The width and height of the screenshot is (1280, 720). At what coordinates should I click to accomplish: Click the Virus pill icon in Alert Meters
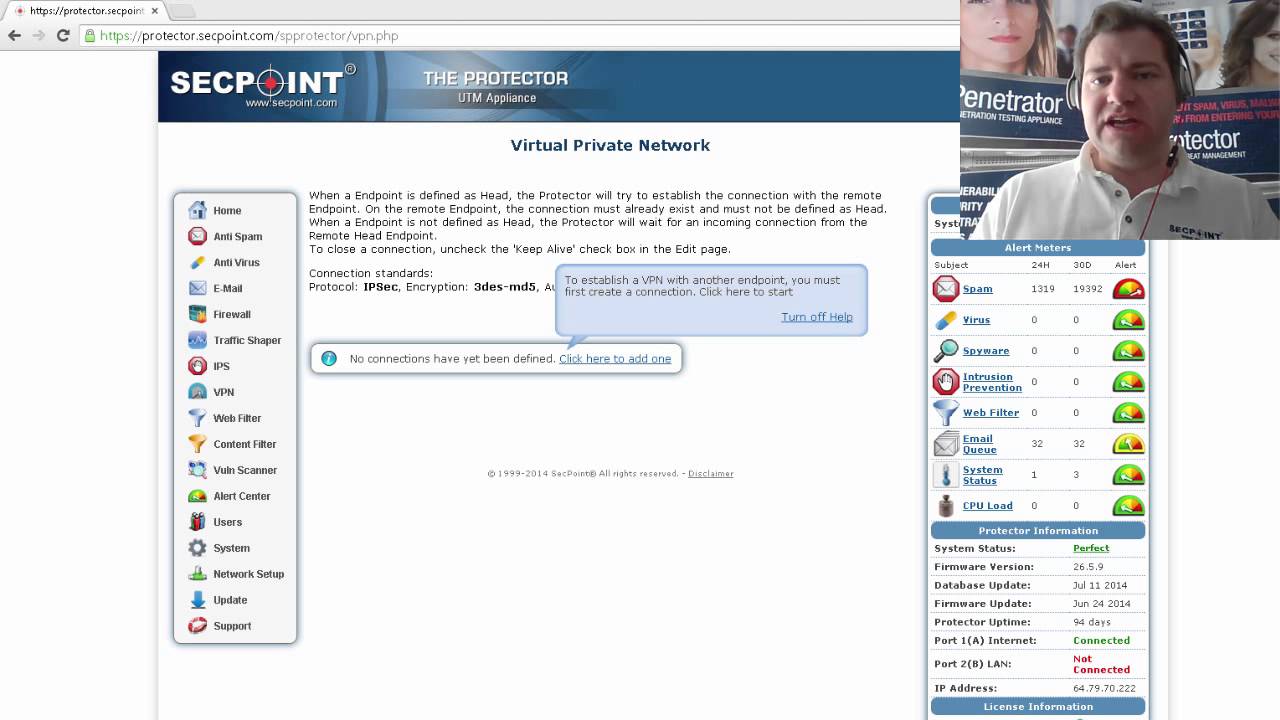pyautogui.click(x=945, y=320)
